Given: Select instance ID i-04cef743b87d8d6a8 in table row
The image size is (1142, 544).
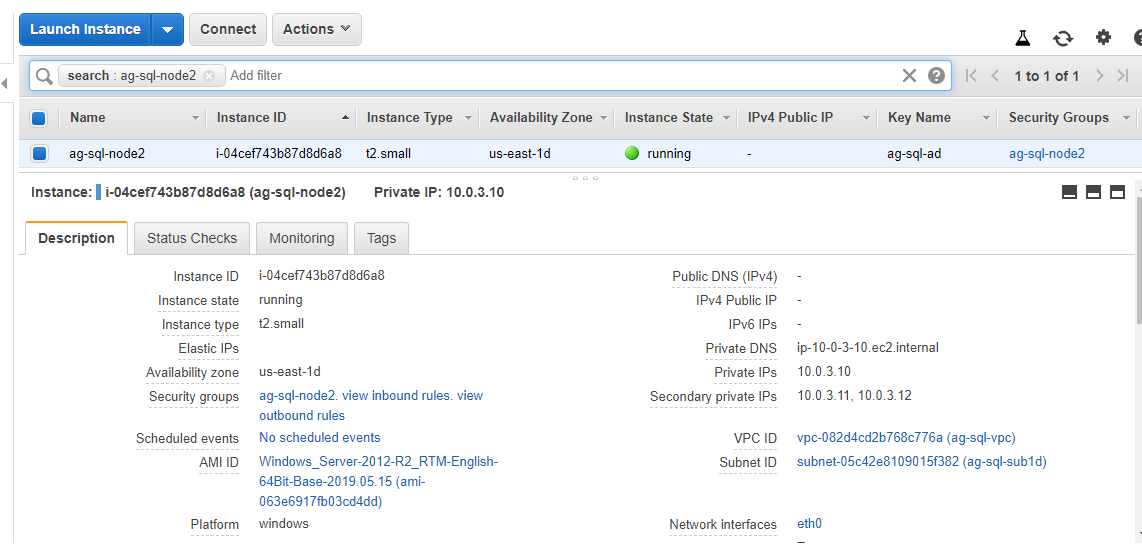Looking at the screenshot, I should pyautogui.click(x=279, y=154).
